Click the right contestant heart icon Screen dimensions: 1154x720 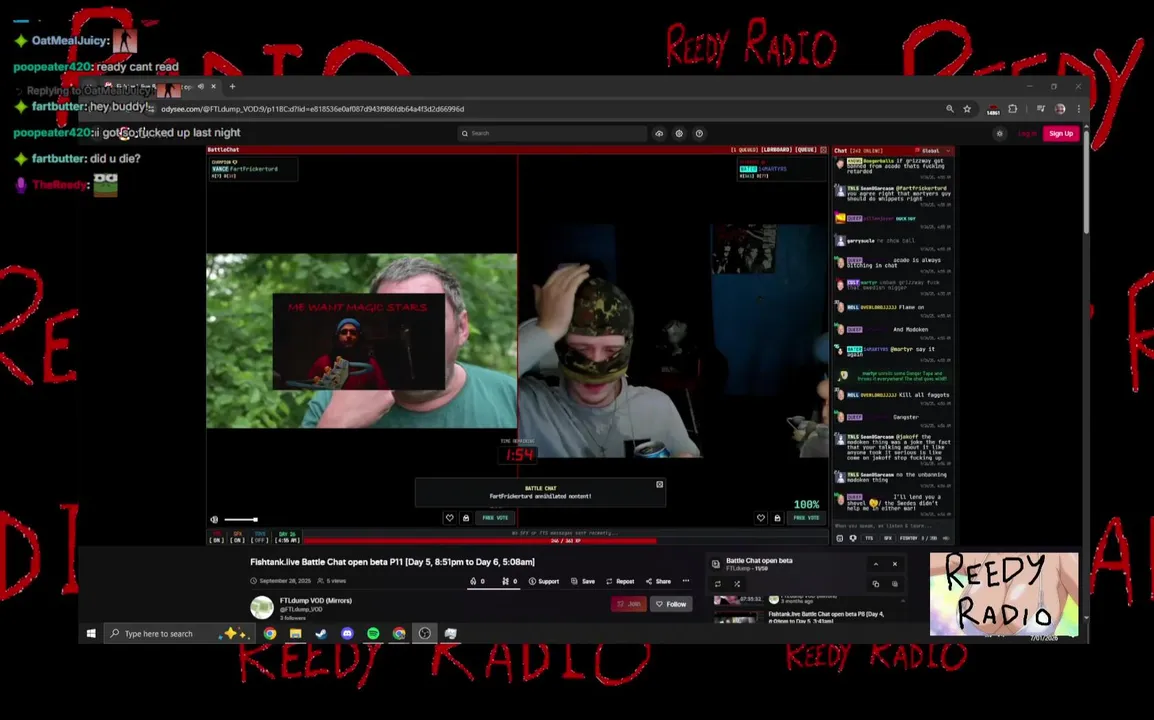pos(761,518)
